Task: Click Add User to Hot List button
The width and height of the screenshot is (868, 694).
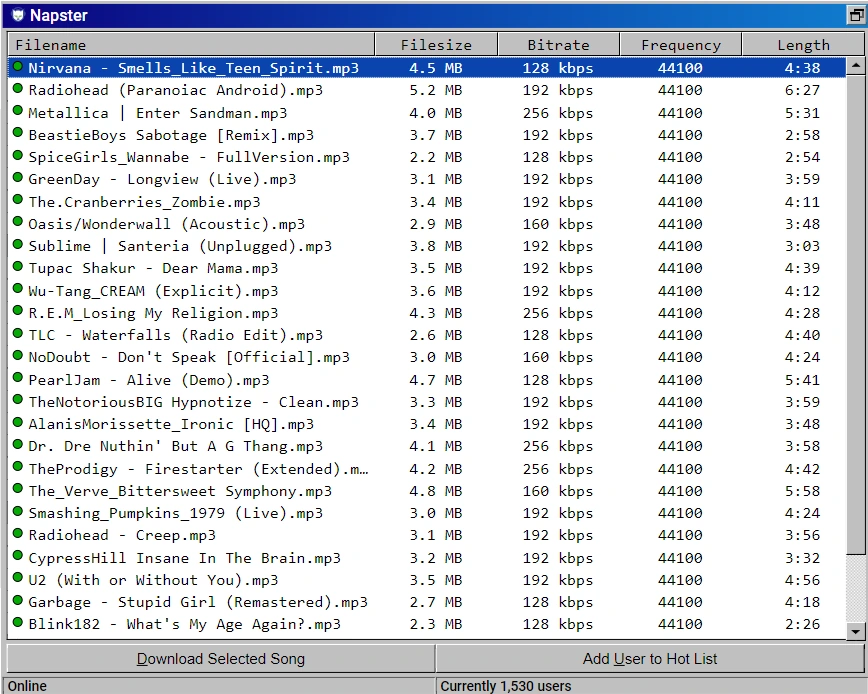Action: click(650, 659)
